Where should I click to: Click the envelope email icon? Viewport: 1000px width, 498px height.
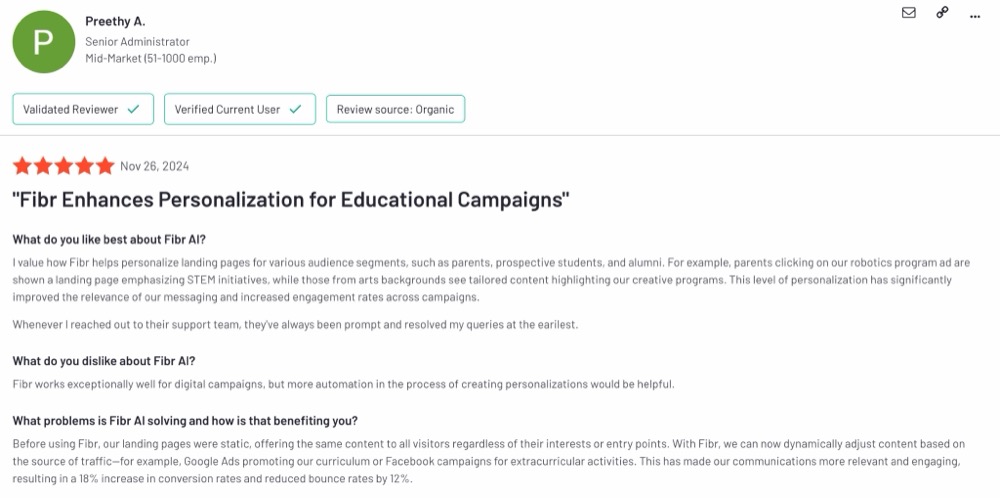909,12
